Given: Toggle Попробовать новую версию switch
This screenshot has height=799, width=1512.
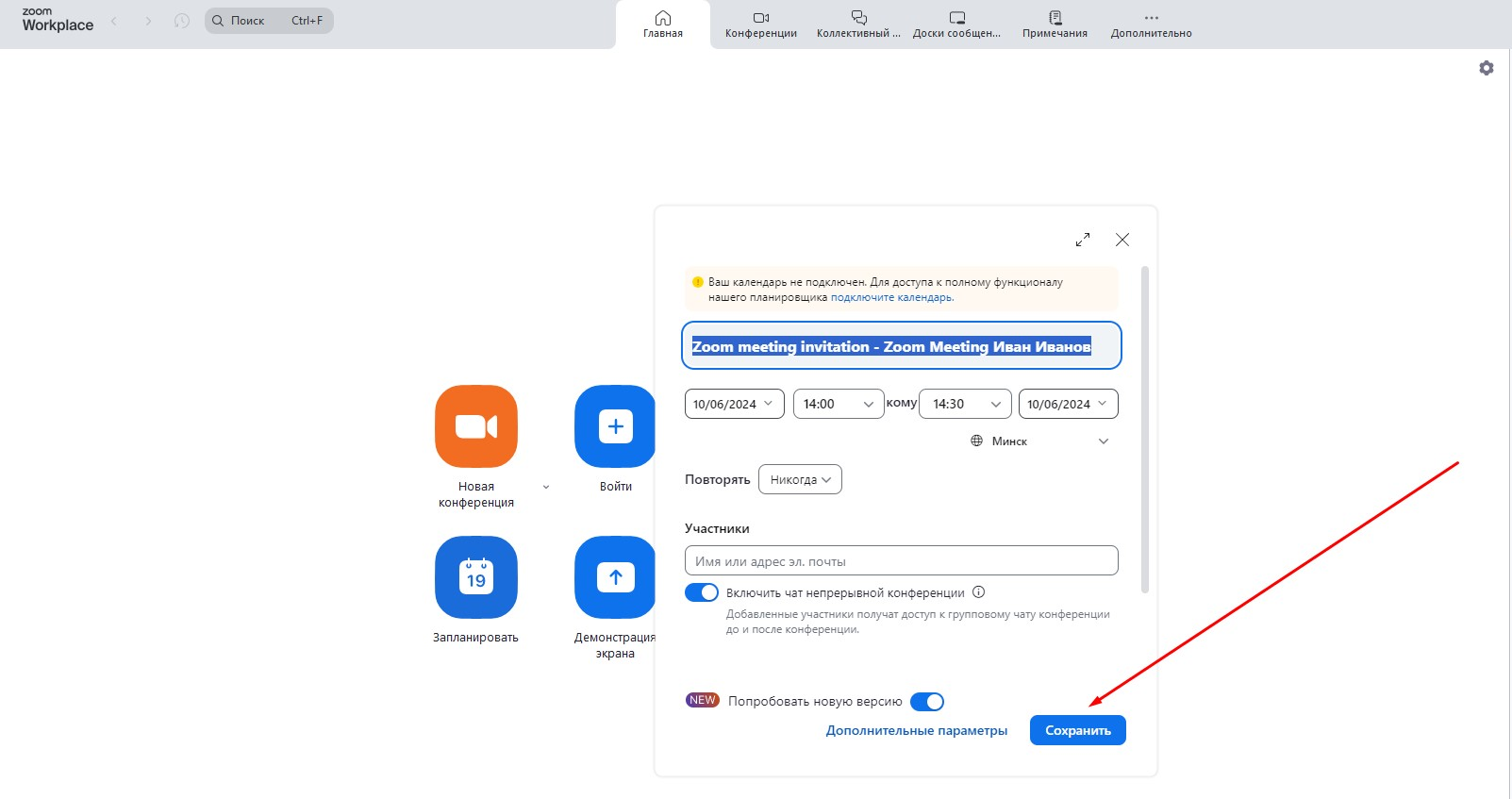Looking at the screenshot, I should tap(927, 702).
